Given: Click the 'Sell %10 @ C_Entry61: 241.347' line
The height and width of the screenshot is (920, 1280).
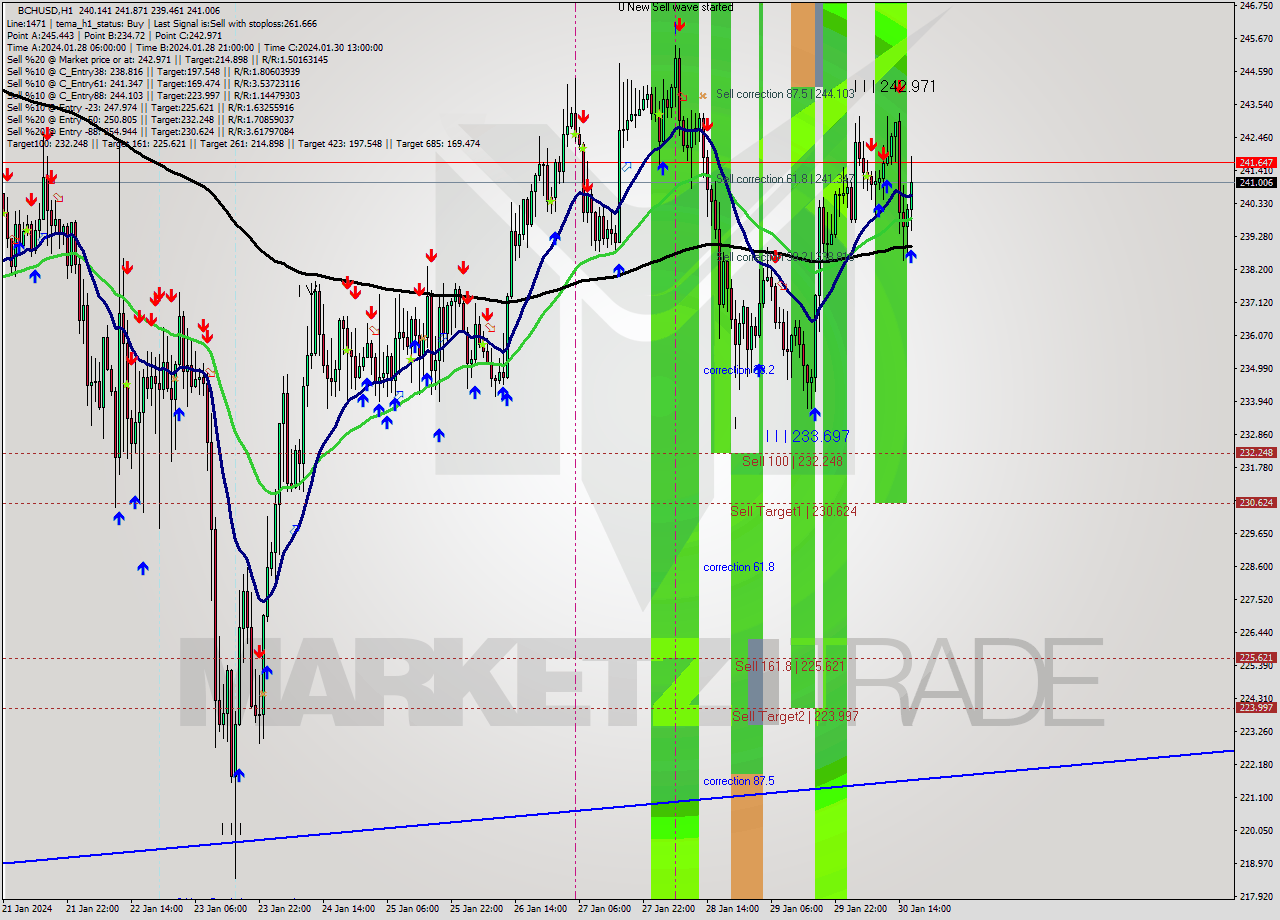Looking at the screenshot, I should [152, 83].
